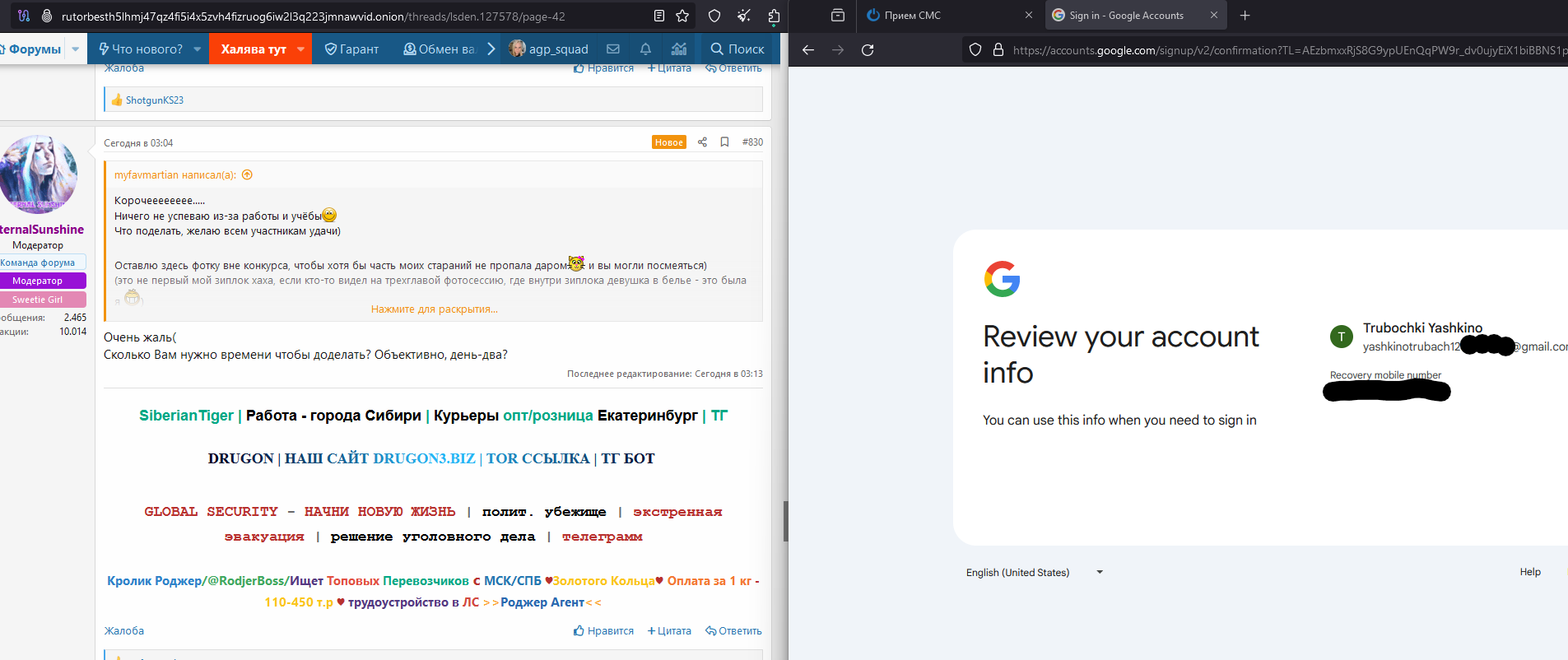The width and height of the screenshot is (1568, 660).
Task: Click the Поиск search button
Action: click(737, 49)
